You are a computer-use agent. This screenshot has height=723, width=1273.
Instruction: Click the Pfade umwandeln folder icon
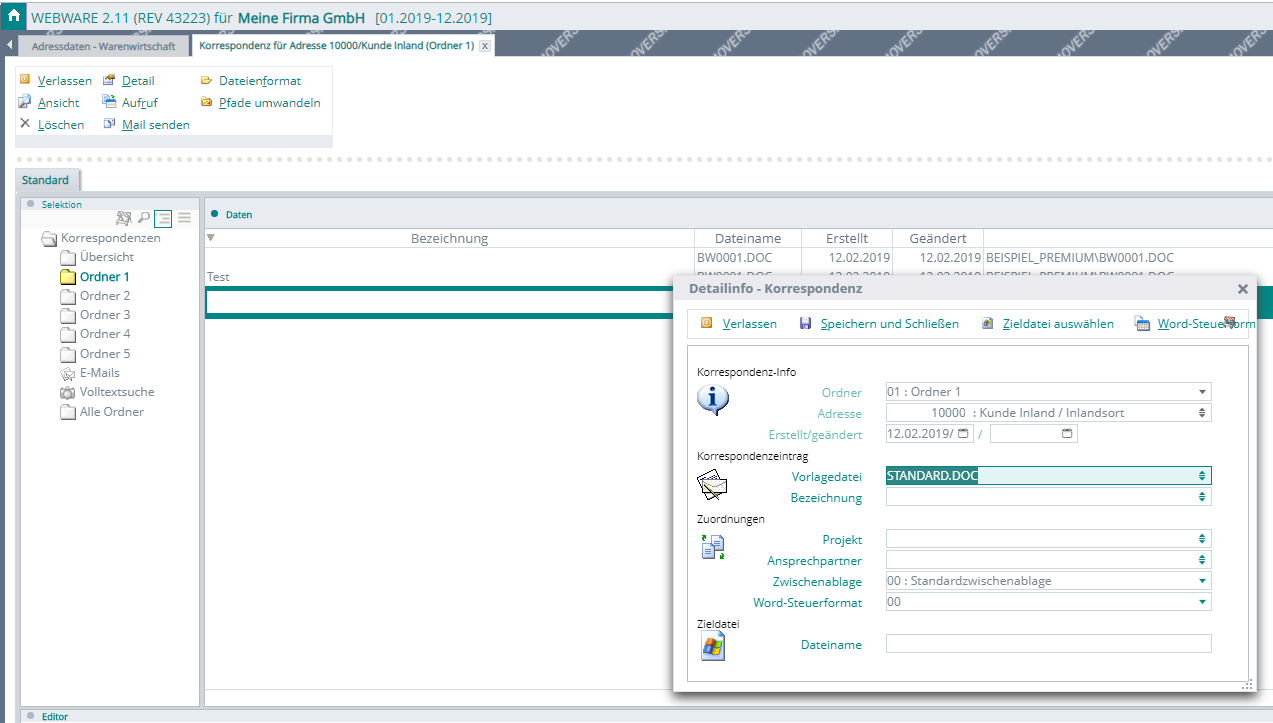pos(207,102)
